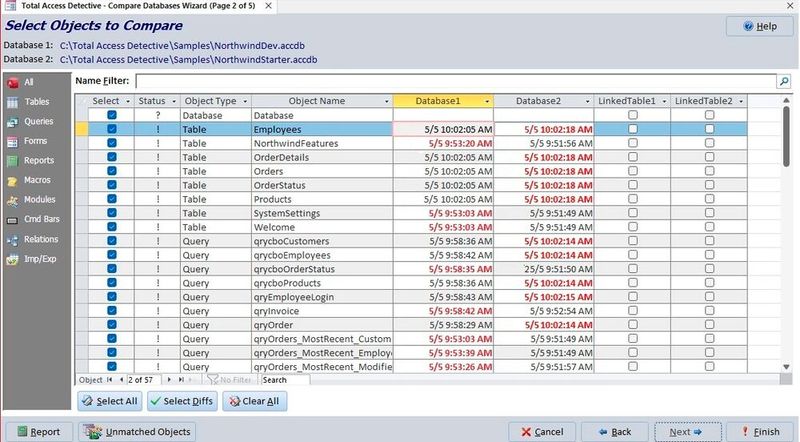Click the Modules icon in sidebar

pyautogui.click(x=13, y=200)
